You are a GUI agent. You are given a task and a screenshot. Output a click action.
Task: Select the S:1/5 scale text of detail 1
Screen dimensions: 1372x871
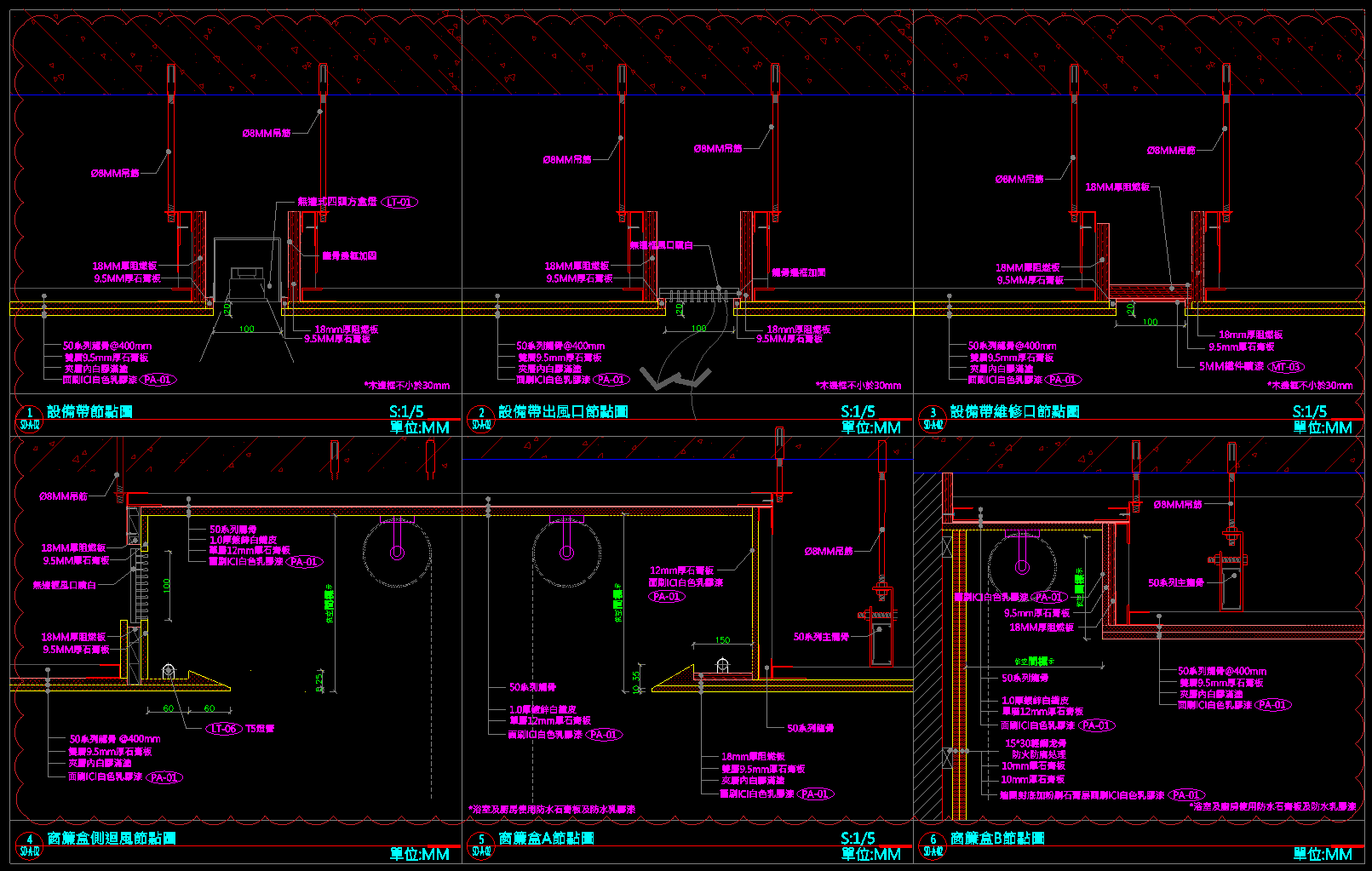point(406,411)
